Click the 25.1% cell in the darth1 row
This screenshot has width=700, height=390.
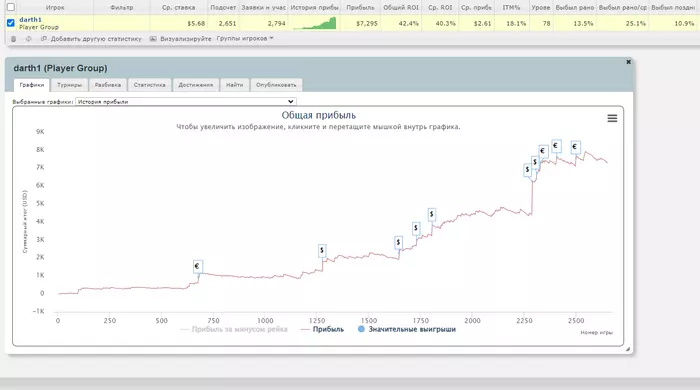click(x=623, y=23)
